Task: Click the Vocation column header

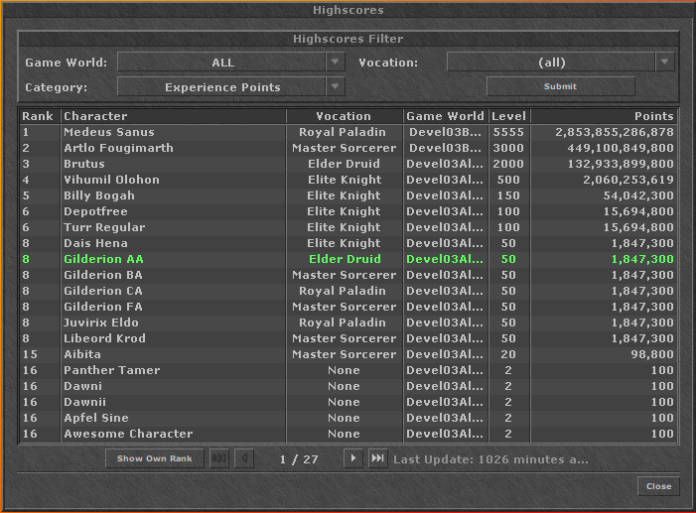Action: pyautogui.click(x=344, y=116)
